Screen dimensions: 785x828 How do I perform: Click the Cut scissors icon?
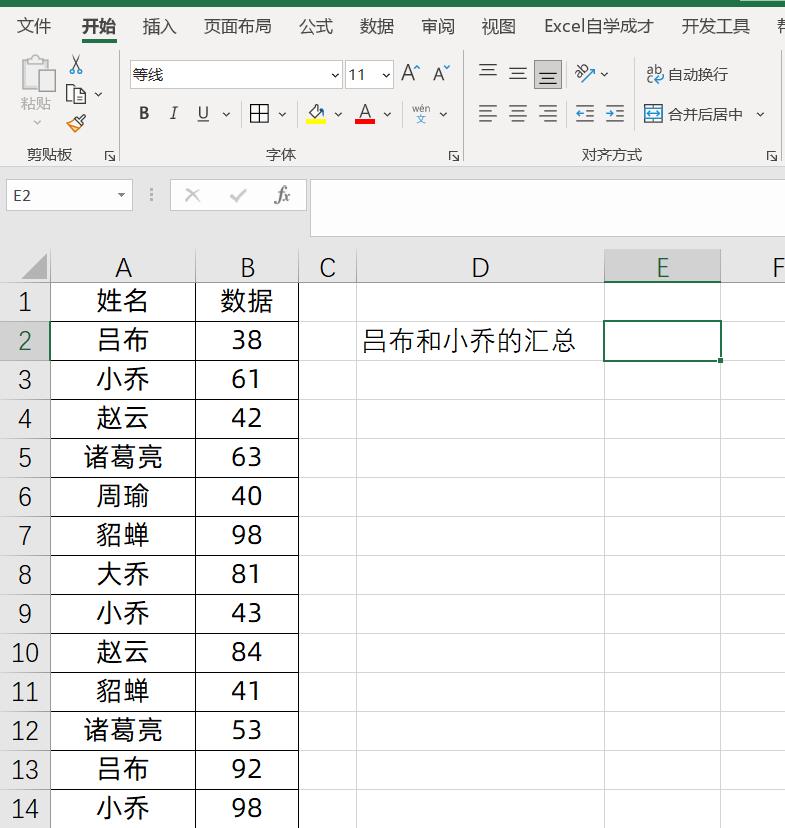coord(75,64)
